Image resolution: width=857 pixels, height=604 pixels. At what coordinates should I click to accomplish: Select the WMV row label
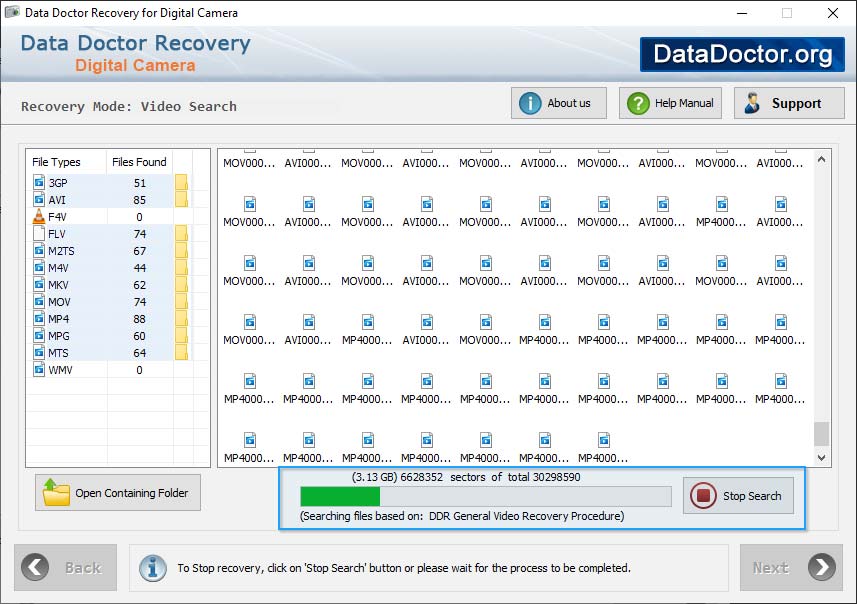click(60, 370)
